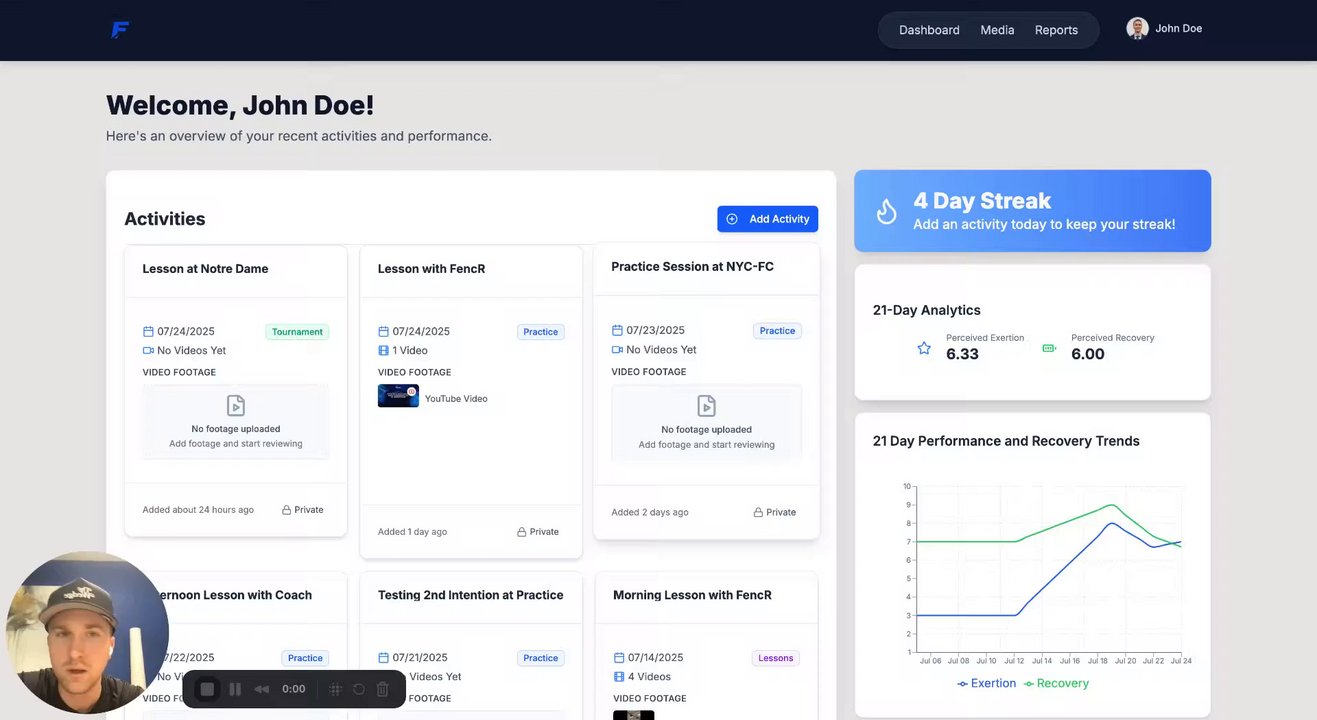This screenshot has width=1317, height=720.
Task: Click the flame streak icon
Action: (886, 211)
